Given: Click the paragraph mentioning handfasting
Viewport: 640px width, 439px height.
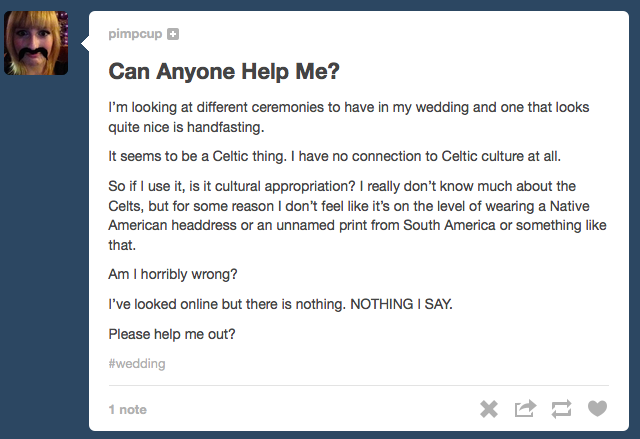Looking at the screenshot, I should (x=349, y=117).
